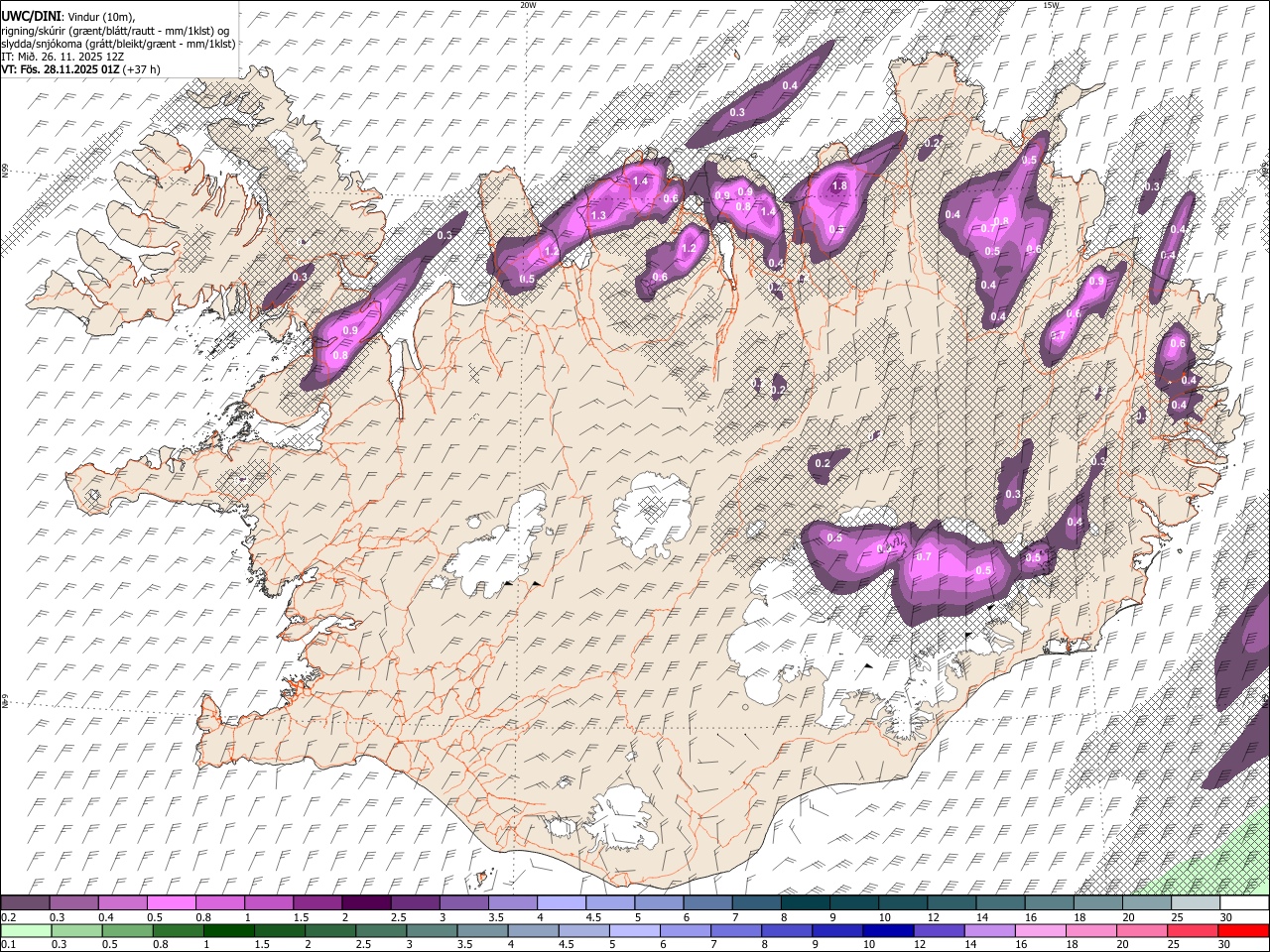
Task: Pick the light purple 14 rain scale swatch
Action: point(990,931)
